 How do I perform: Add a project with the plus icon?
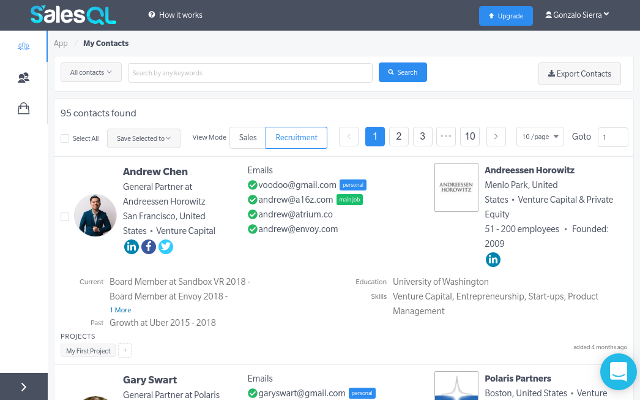pos(125,351)
